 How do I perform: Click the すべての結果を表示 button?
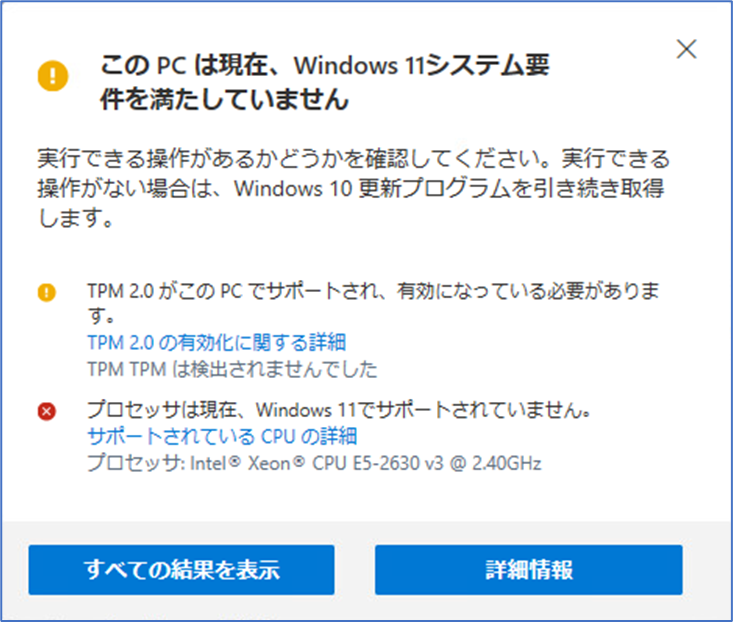(181, 570)
